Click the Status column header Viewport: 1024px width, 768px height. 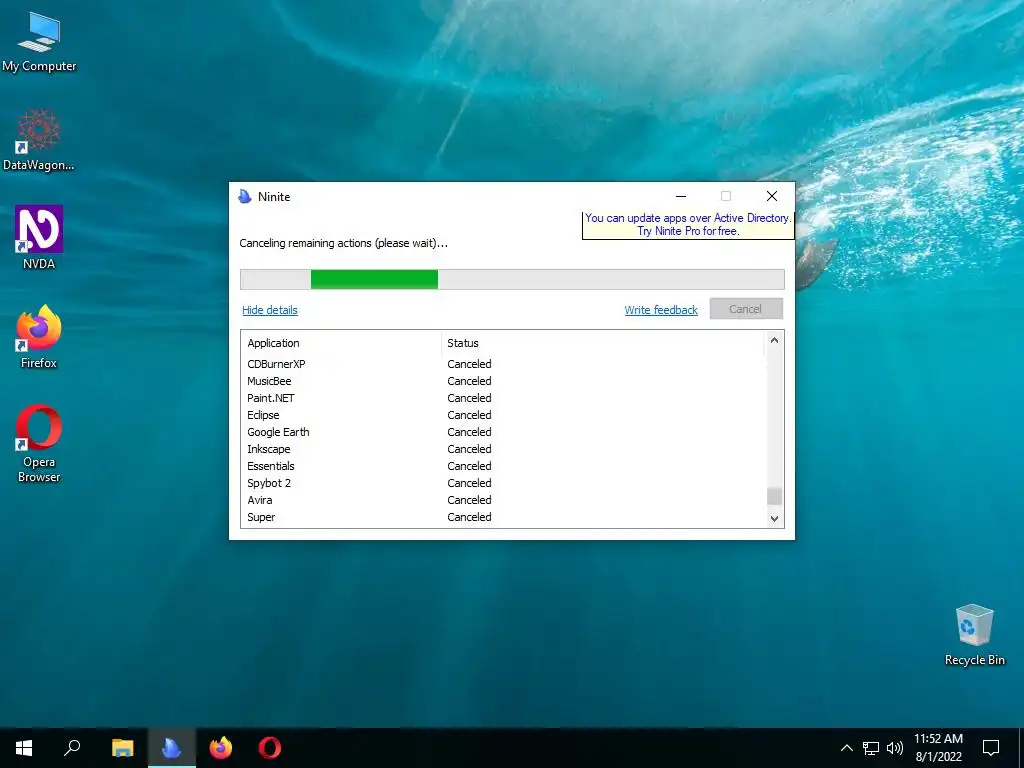tap(603, 343)
